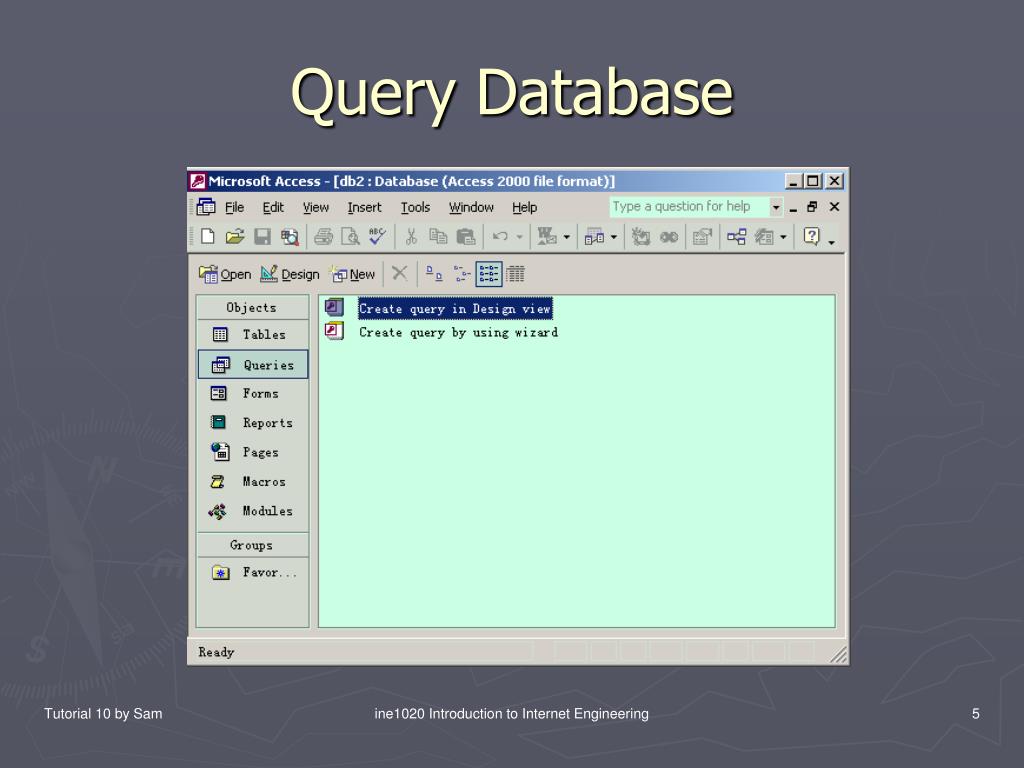1024x768 pixels.
Task: Expand the help question dropdown arrow
Action: (776, 207)
